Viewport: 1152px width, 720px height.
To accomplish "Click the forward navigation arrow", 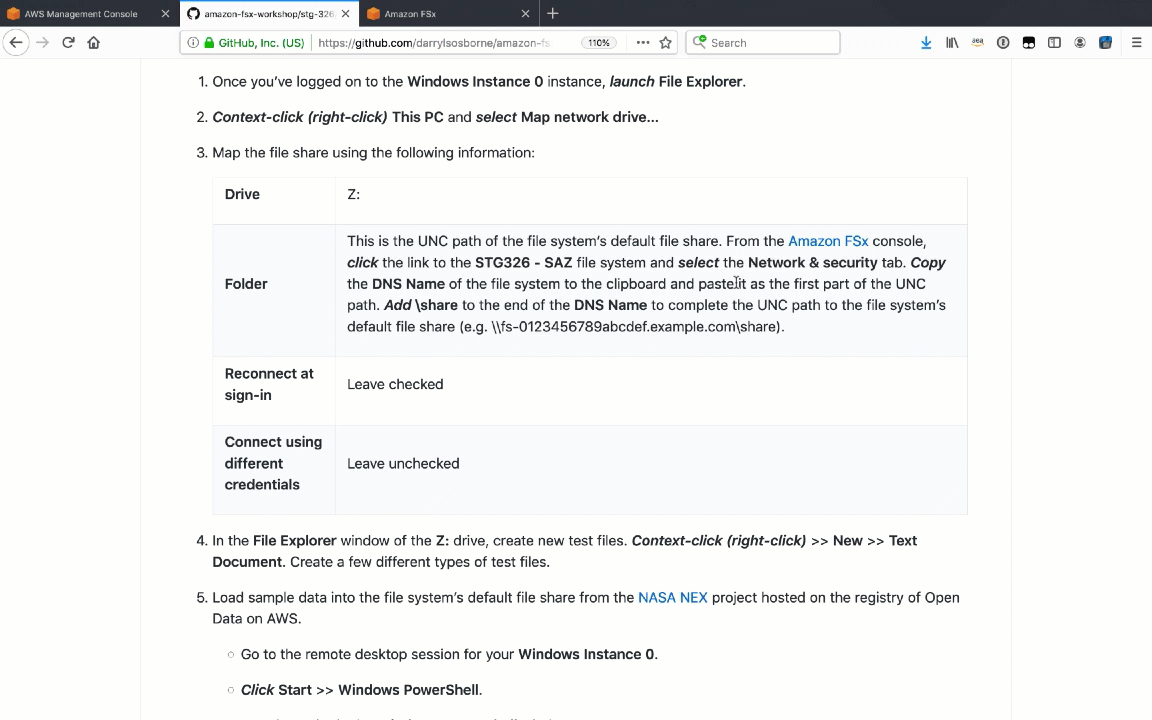I will [43, 43].
